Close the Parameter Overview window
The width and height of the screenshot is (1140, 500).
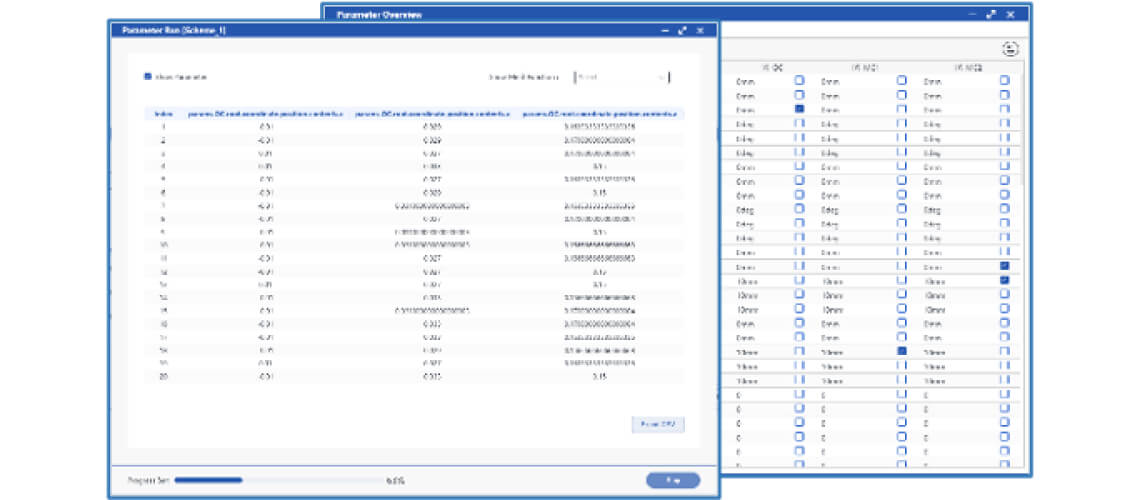coord(1010,15)
